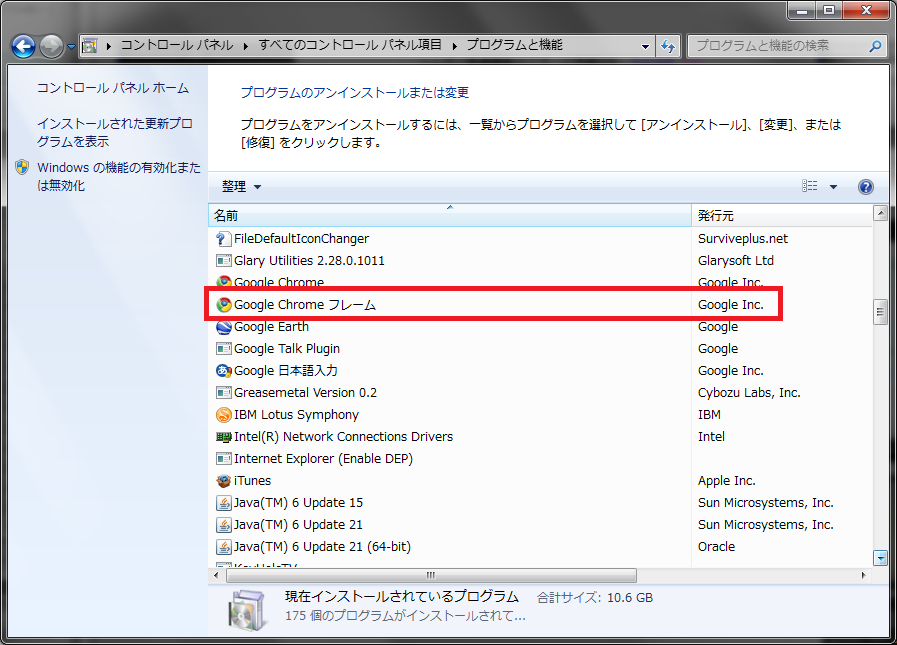Click プログラムと機能 breadcrumb segment
Image resolution: width=897 pixels, height=645 pixels.
(x=514, y=45)
